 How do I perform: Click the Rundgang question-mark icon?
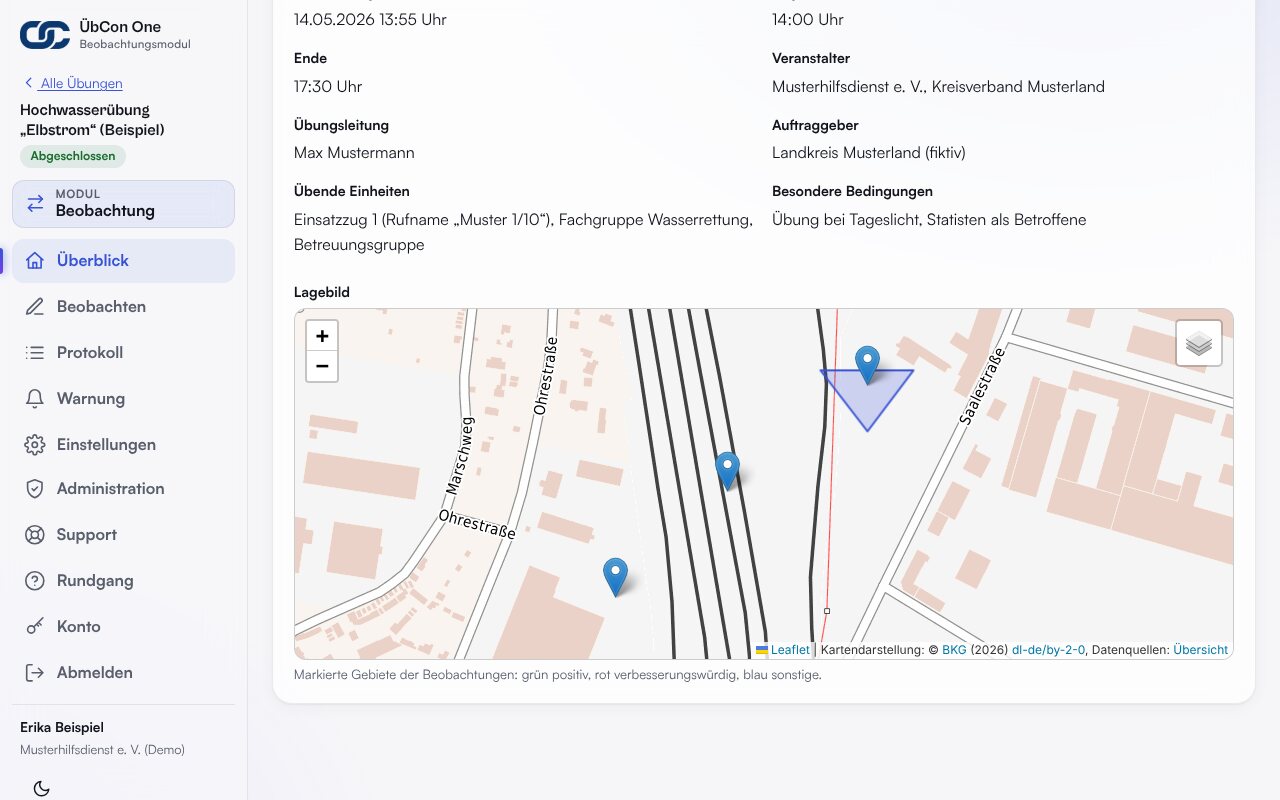click(x=35, y=581)
